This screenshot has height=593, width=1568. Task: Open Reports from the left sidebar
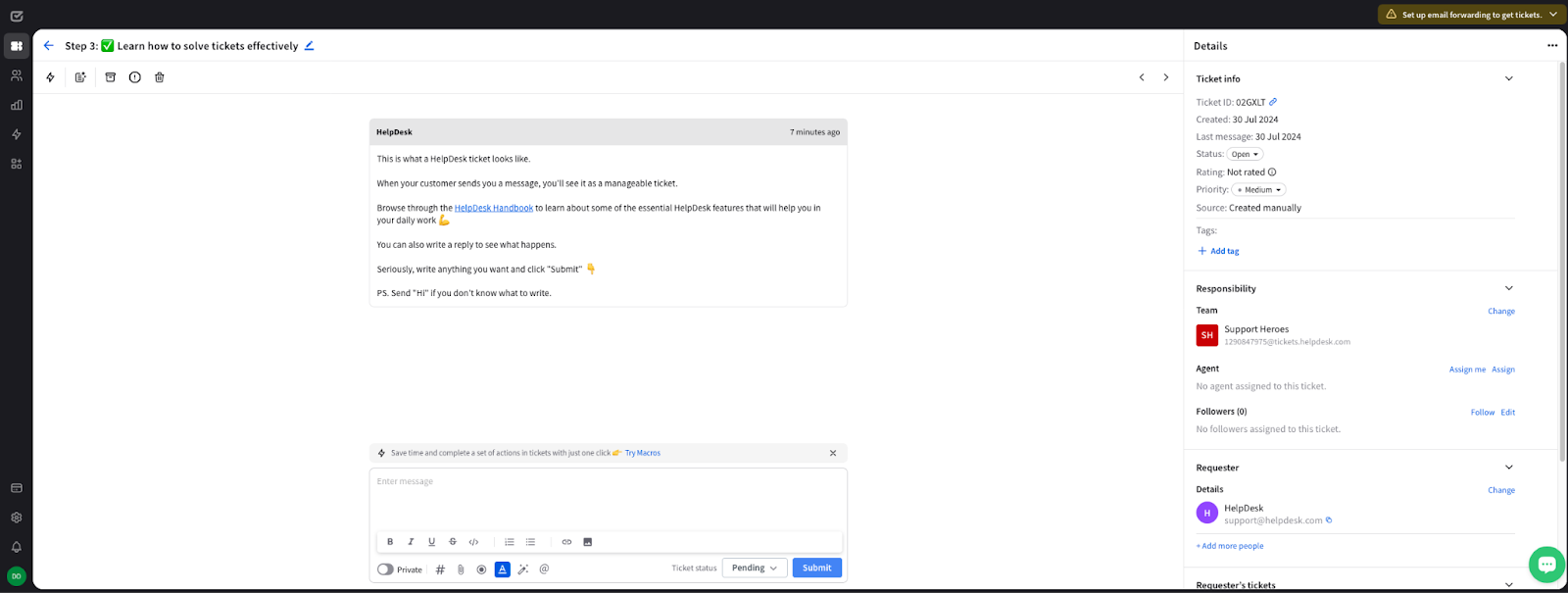click(17, 105)
